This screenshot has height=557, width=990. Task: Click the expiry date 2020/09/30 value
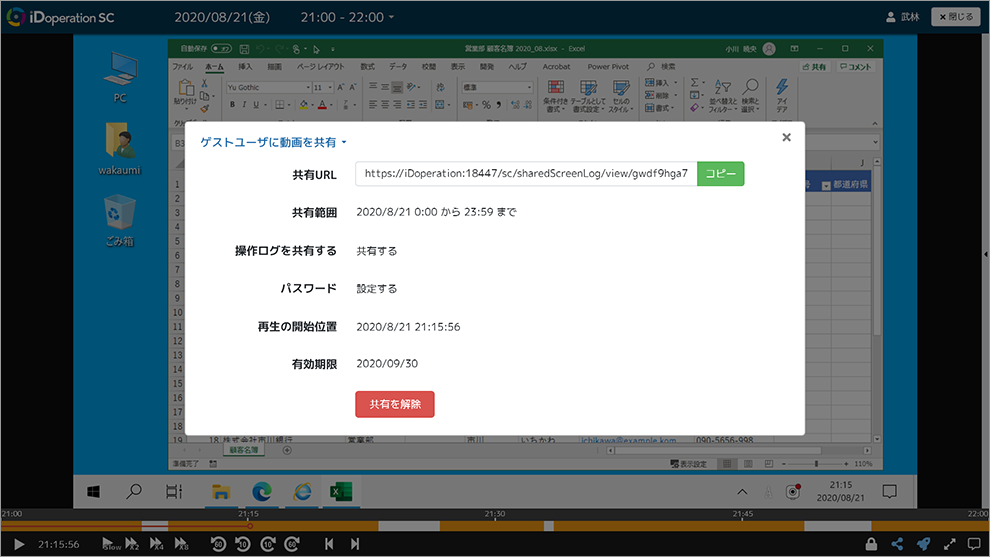tap(387, 364)
